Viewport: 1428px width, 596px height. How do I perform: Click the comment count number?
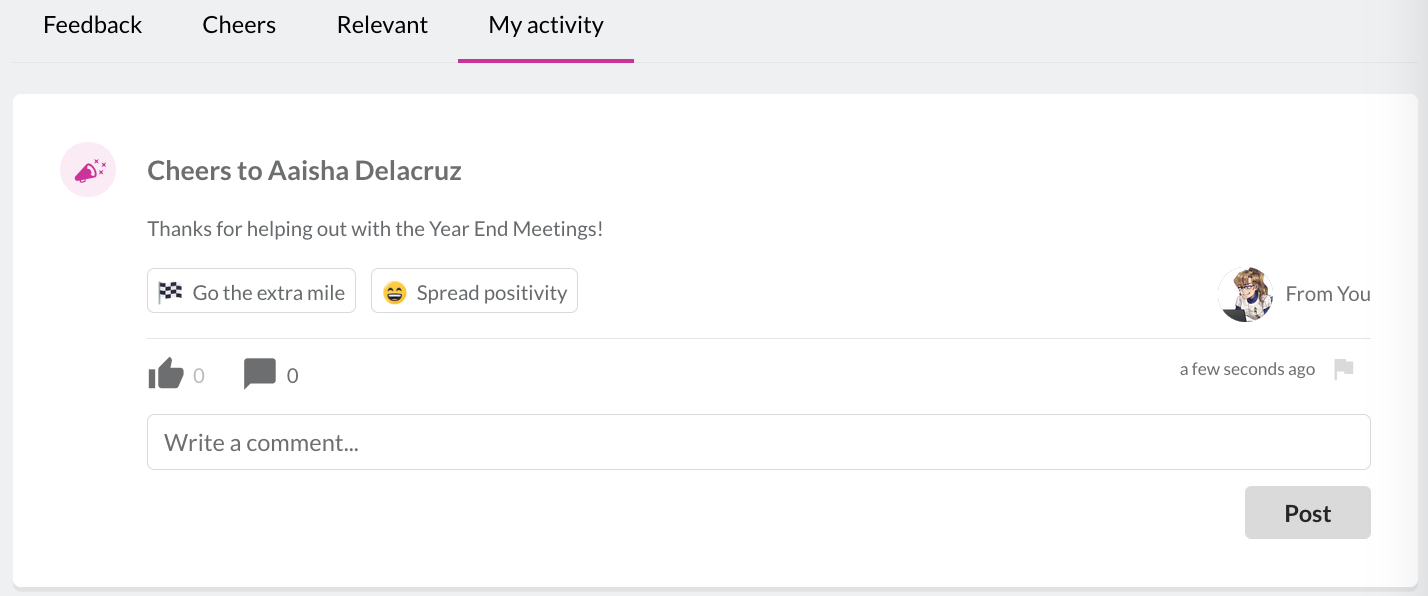292,376
